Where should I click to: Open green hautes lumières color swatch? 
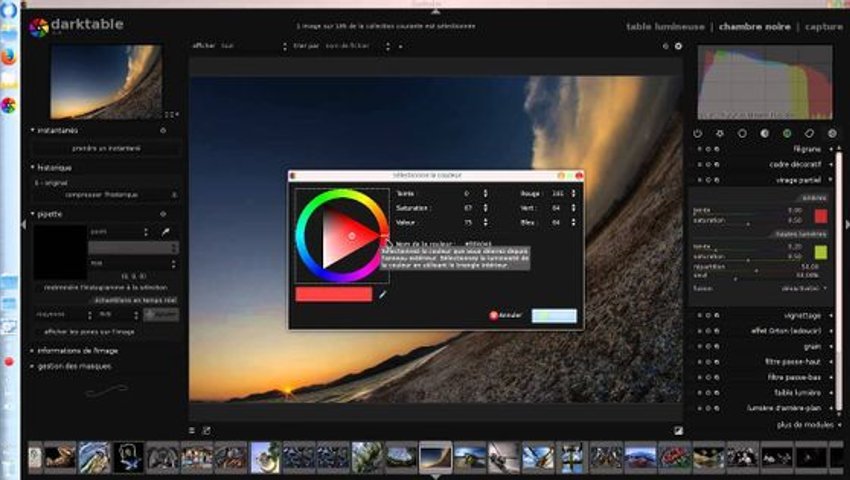[821, 252]
